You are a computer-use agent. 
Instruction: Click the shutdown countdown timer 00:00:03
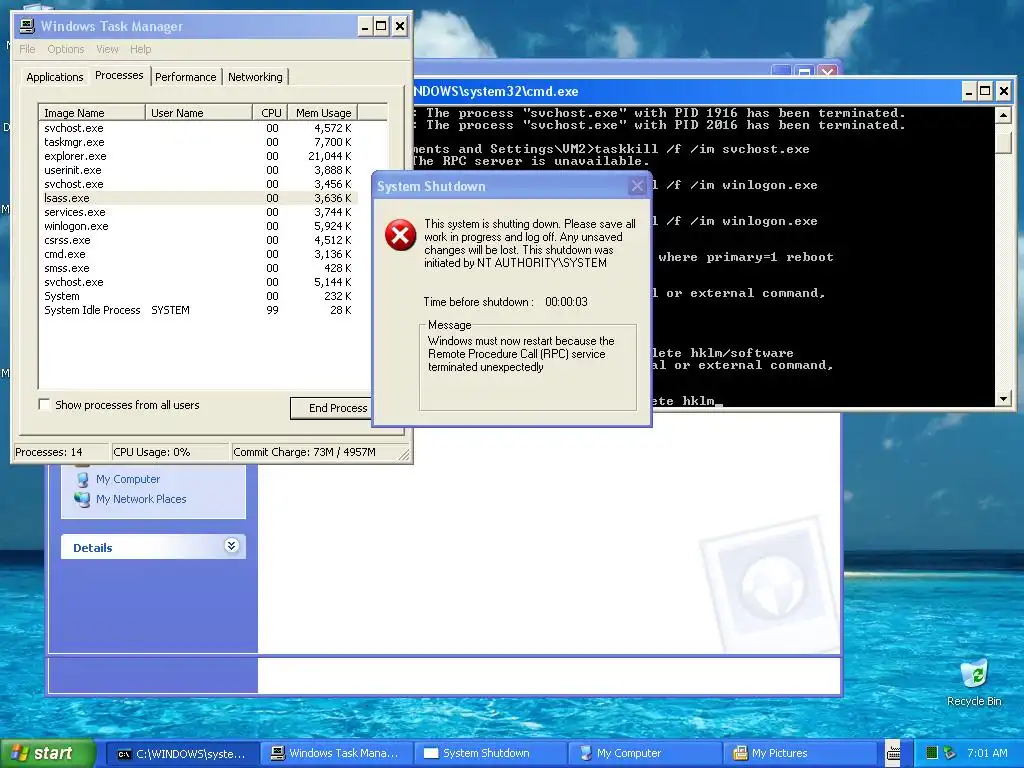click(566, 302)
